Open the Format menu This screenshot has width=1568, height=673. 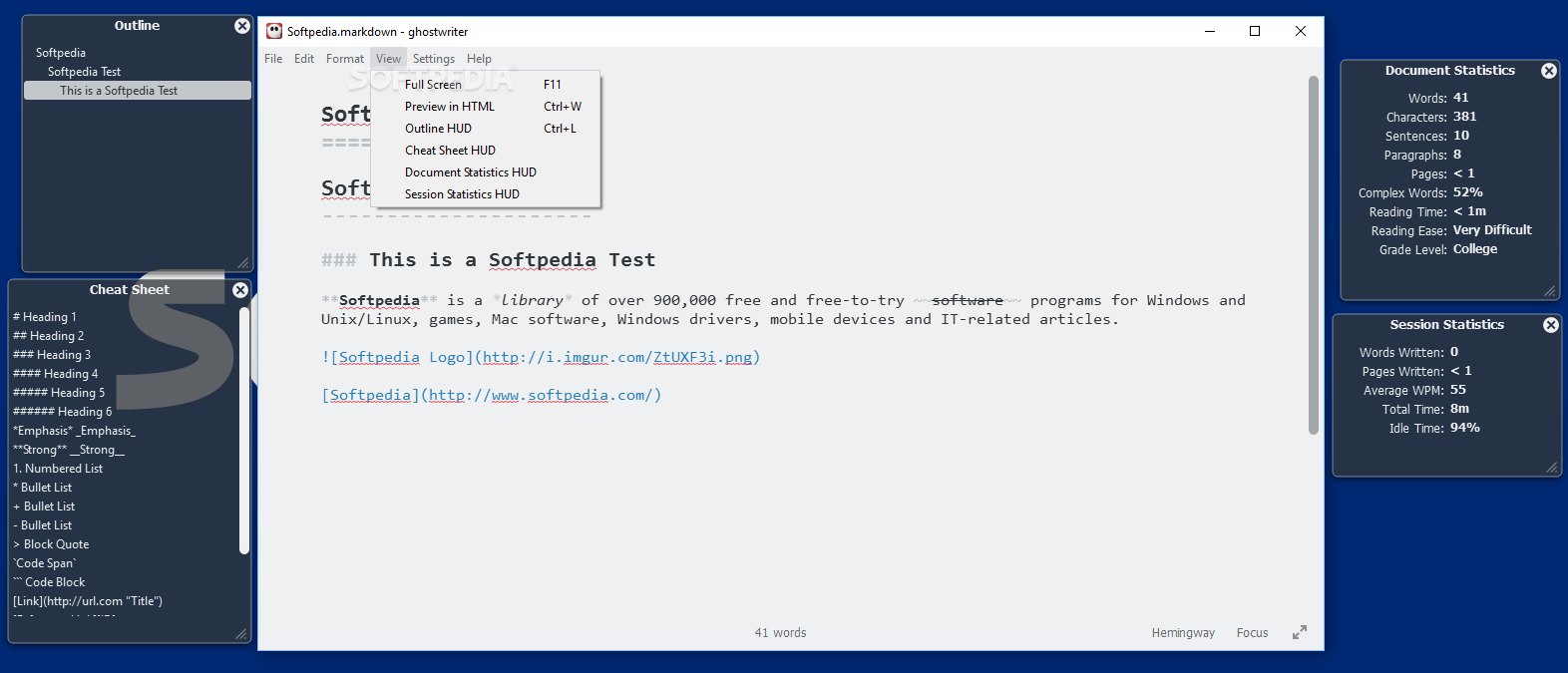345,59
